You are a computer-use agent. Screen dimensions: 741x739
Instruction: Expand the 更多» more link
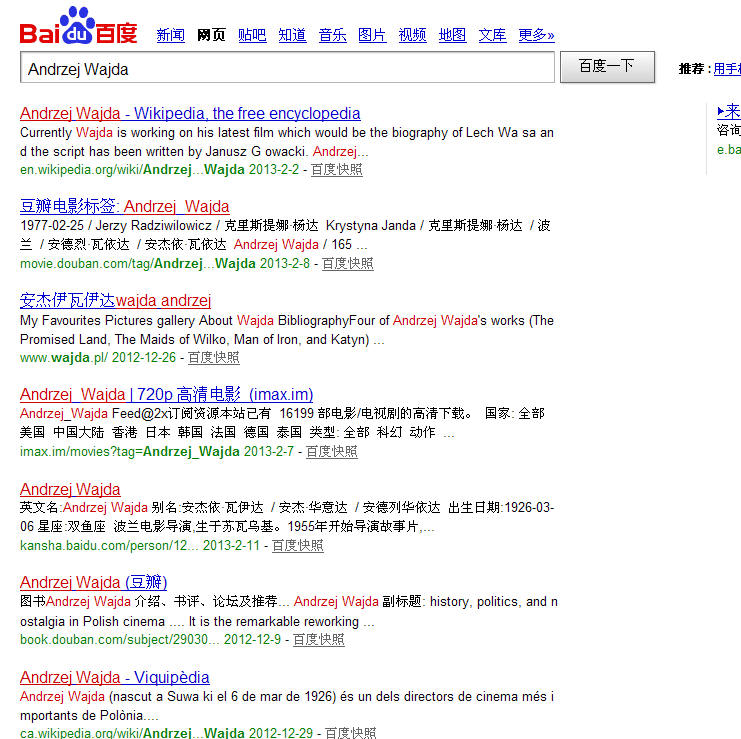(x=536, y=35)
